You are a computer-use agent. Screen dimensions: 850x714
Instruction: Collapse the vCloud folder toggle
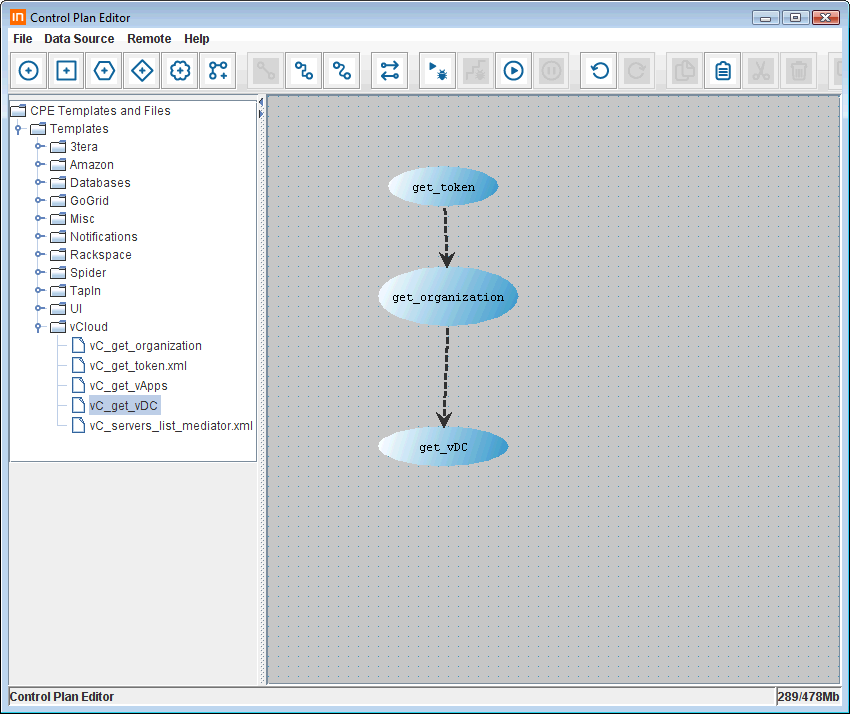38,327
